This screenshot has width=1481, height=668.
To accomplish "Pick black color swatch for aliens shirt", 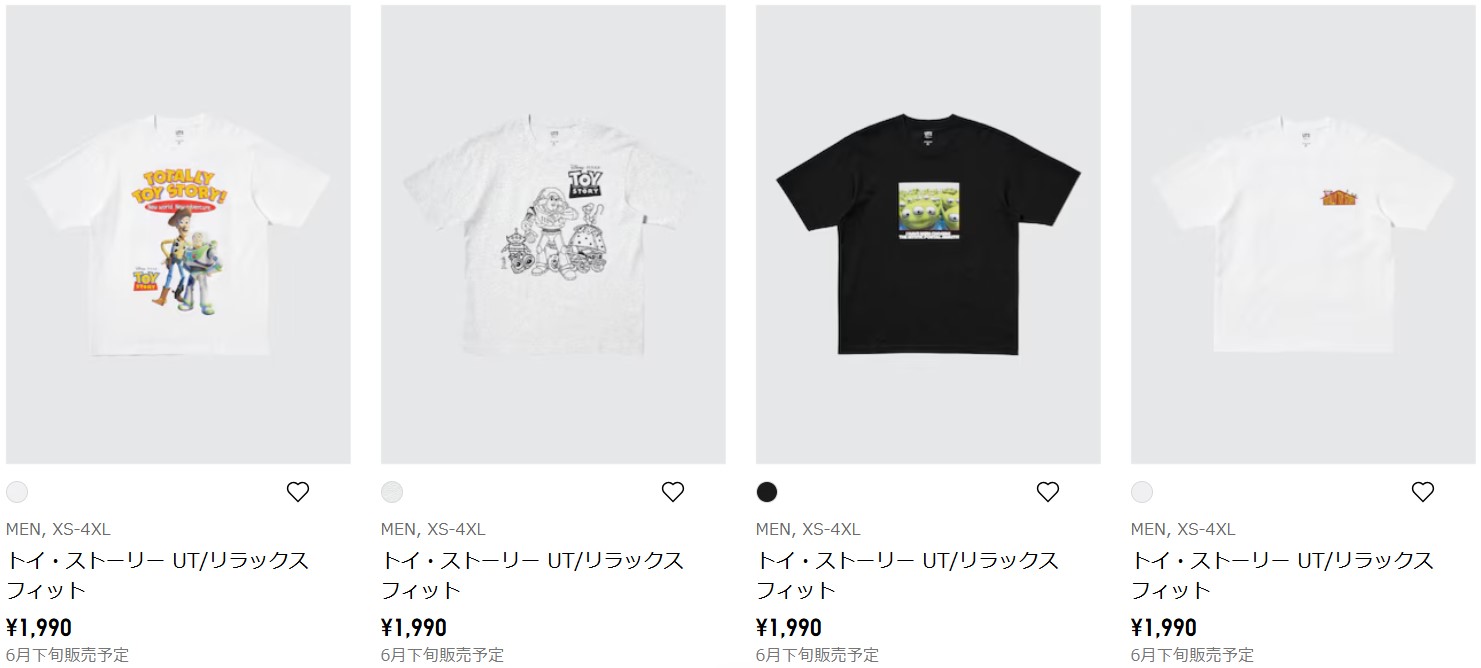I will pyautogui.click(x=767, y=492).
